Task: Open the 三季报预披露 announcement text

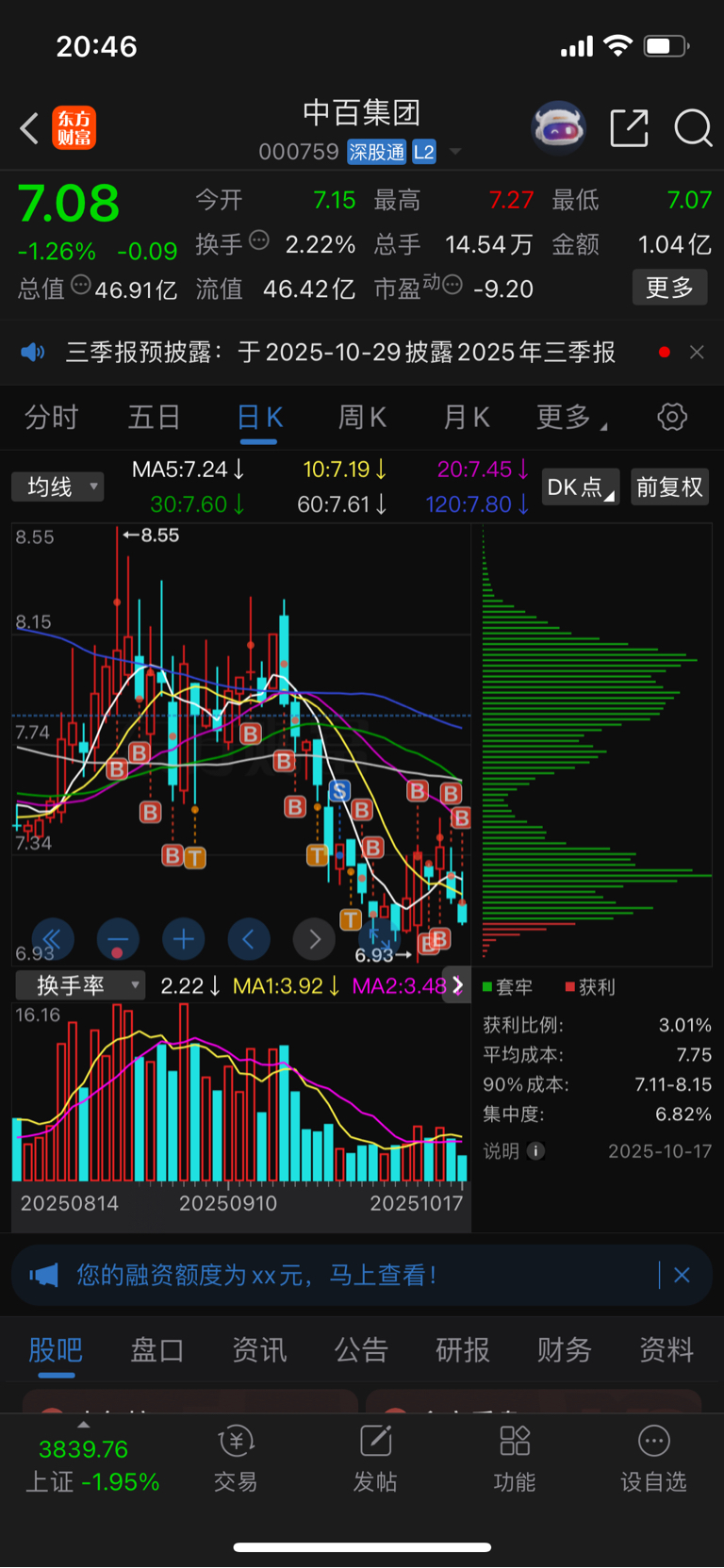Action: tap(340, 353)
